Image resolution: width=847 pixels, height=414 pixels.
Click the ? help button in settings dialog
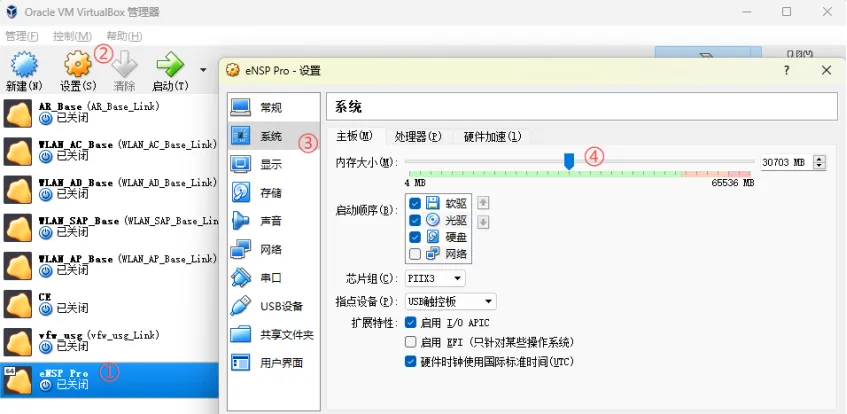pyautogui.click(x=786, y=70)
